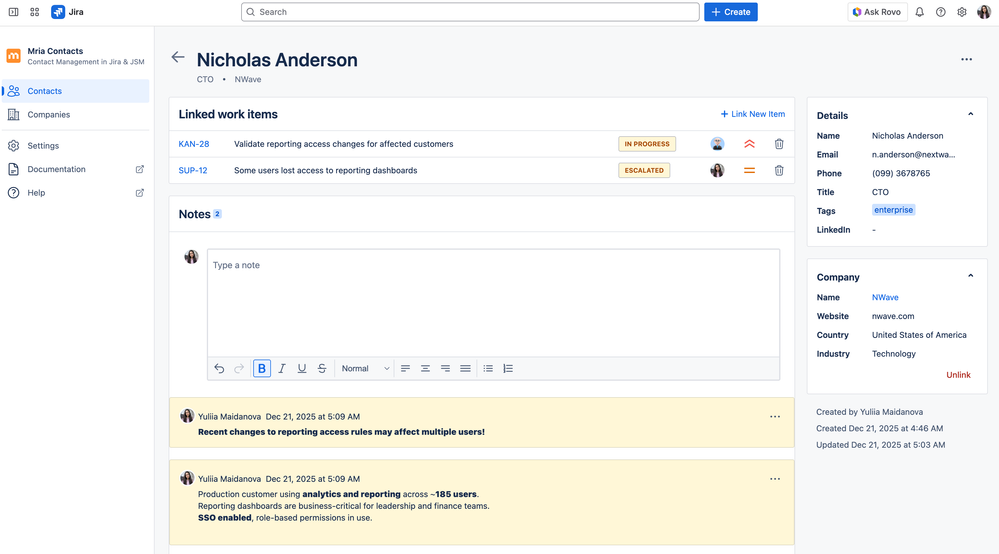Click the Jira logo

click(x=68, y=12)
